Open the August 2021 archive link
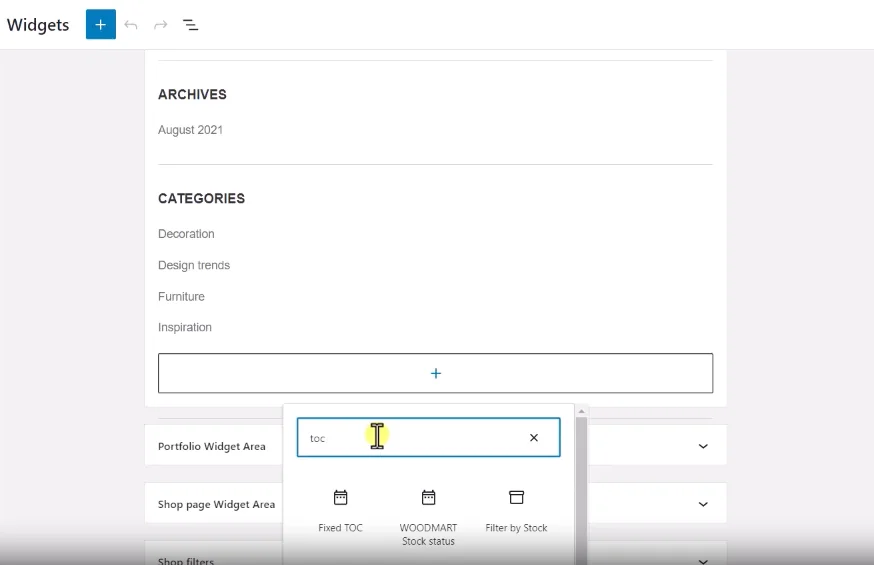874x565 pixels. [190, 130]
